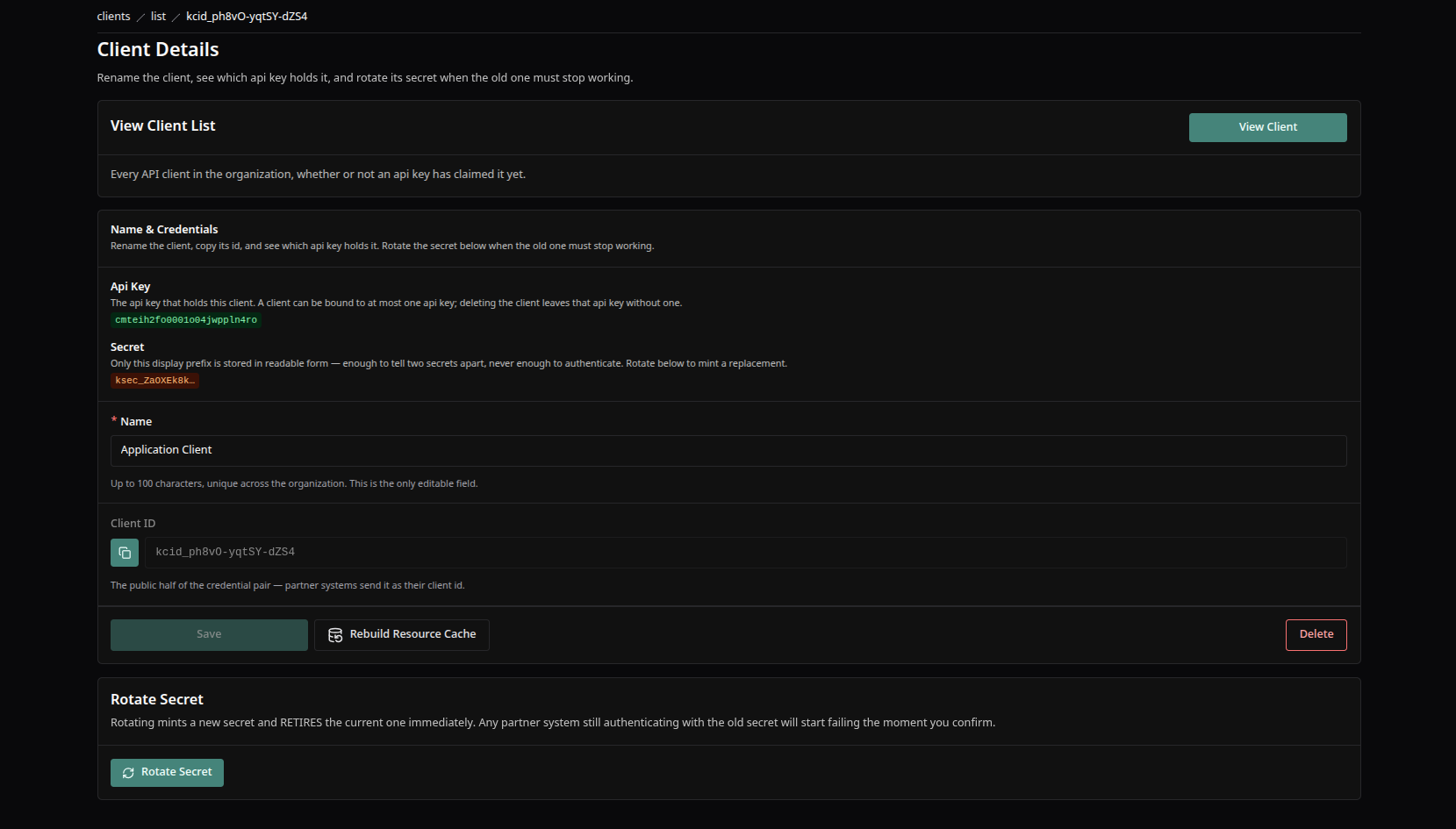Open the View Client button

1267,127
